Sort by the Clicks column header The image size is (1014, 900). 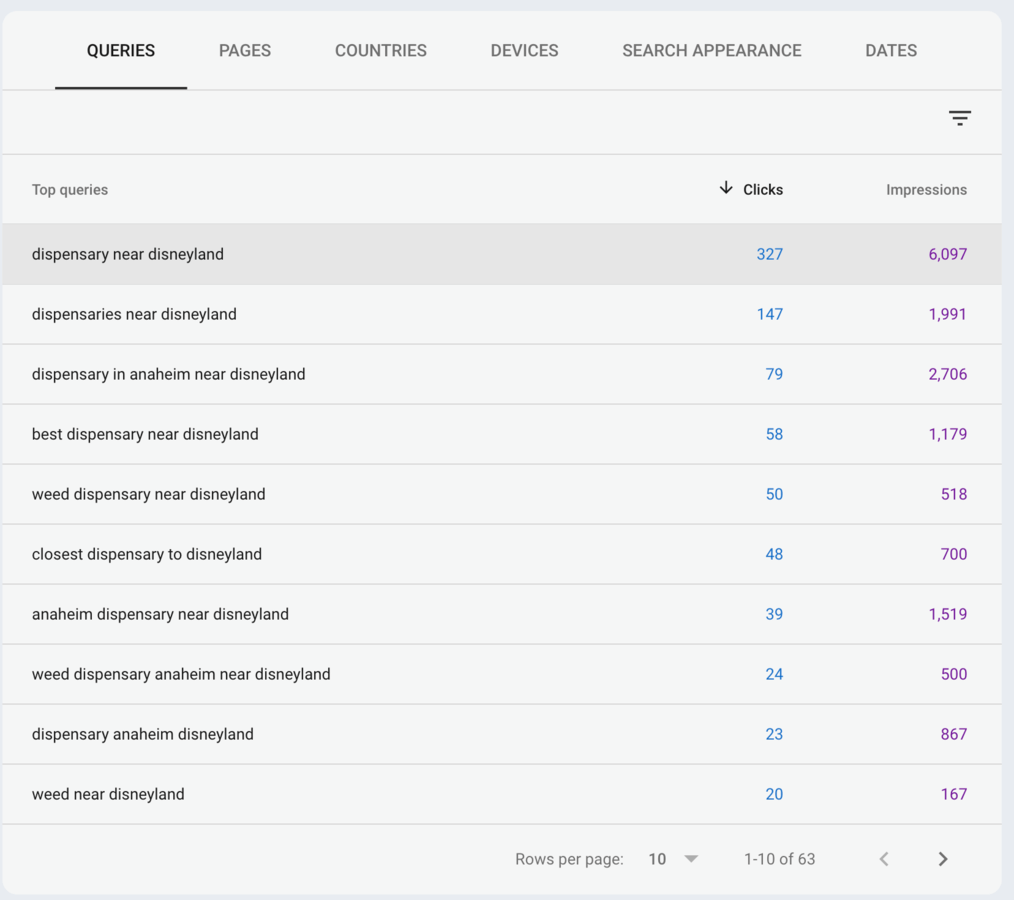(762, 189)
